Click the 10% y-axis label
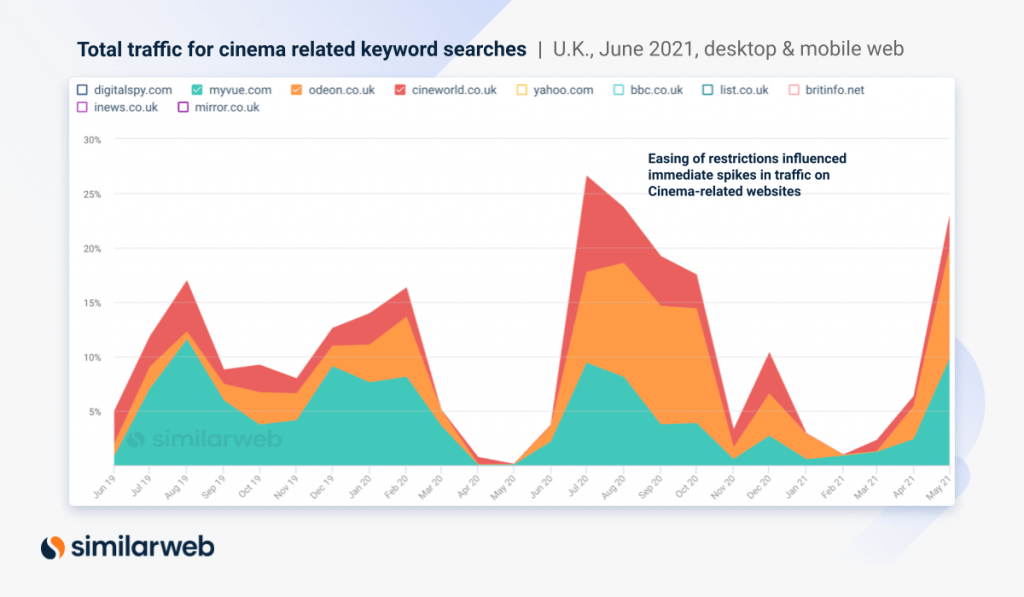 pos(92,357)
